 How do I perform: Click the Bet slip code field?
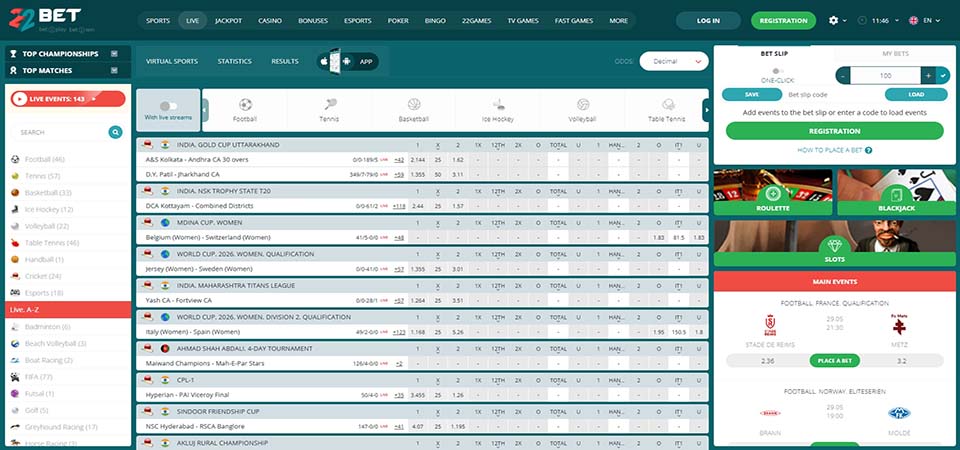[x=833, y=95]
